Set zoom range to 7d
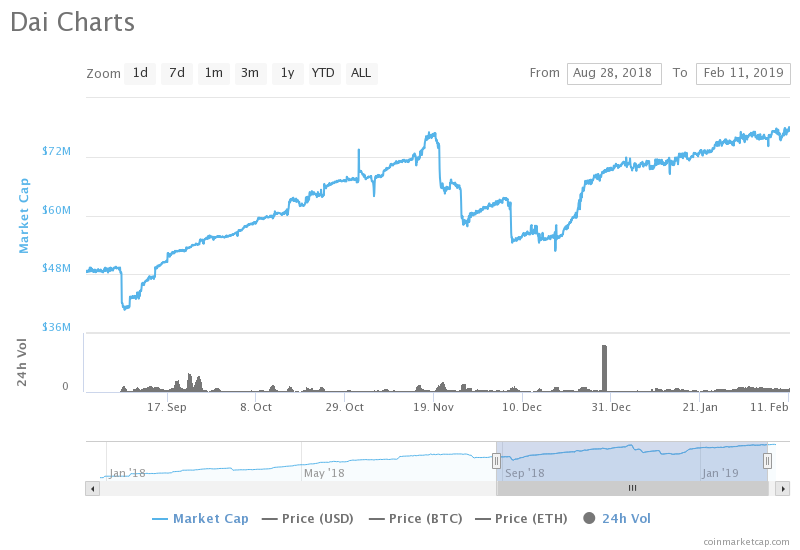800x550 pixels. tap(177, 73)
